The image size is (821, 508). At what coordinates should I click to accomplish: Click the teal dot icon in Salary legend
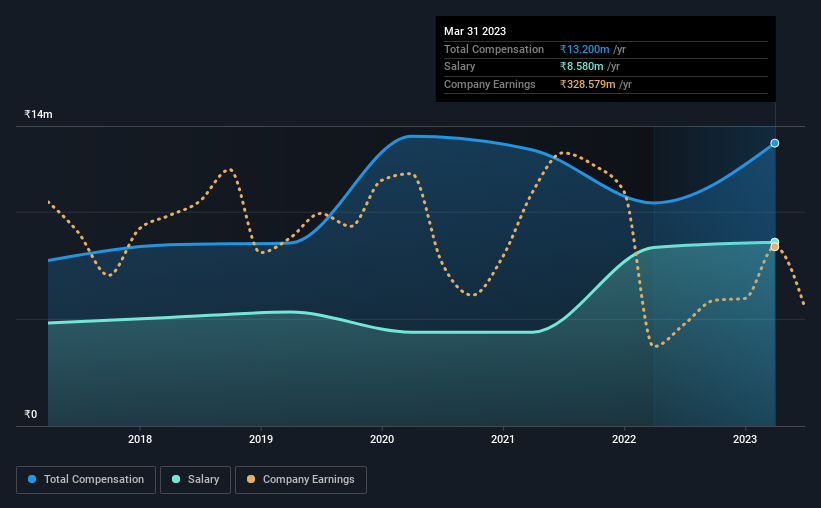point(176,479)
